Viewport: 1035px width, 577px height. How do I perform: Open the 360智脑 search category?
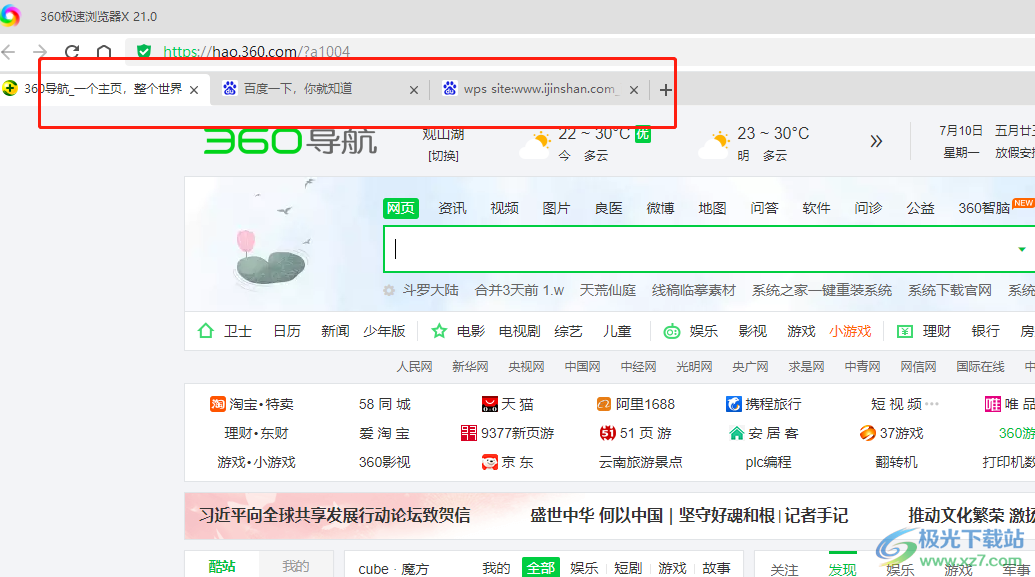click(x=984, y=208)
